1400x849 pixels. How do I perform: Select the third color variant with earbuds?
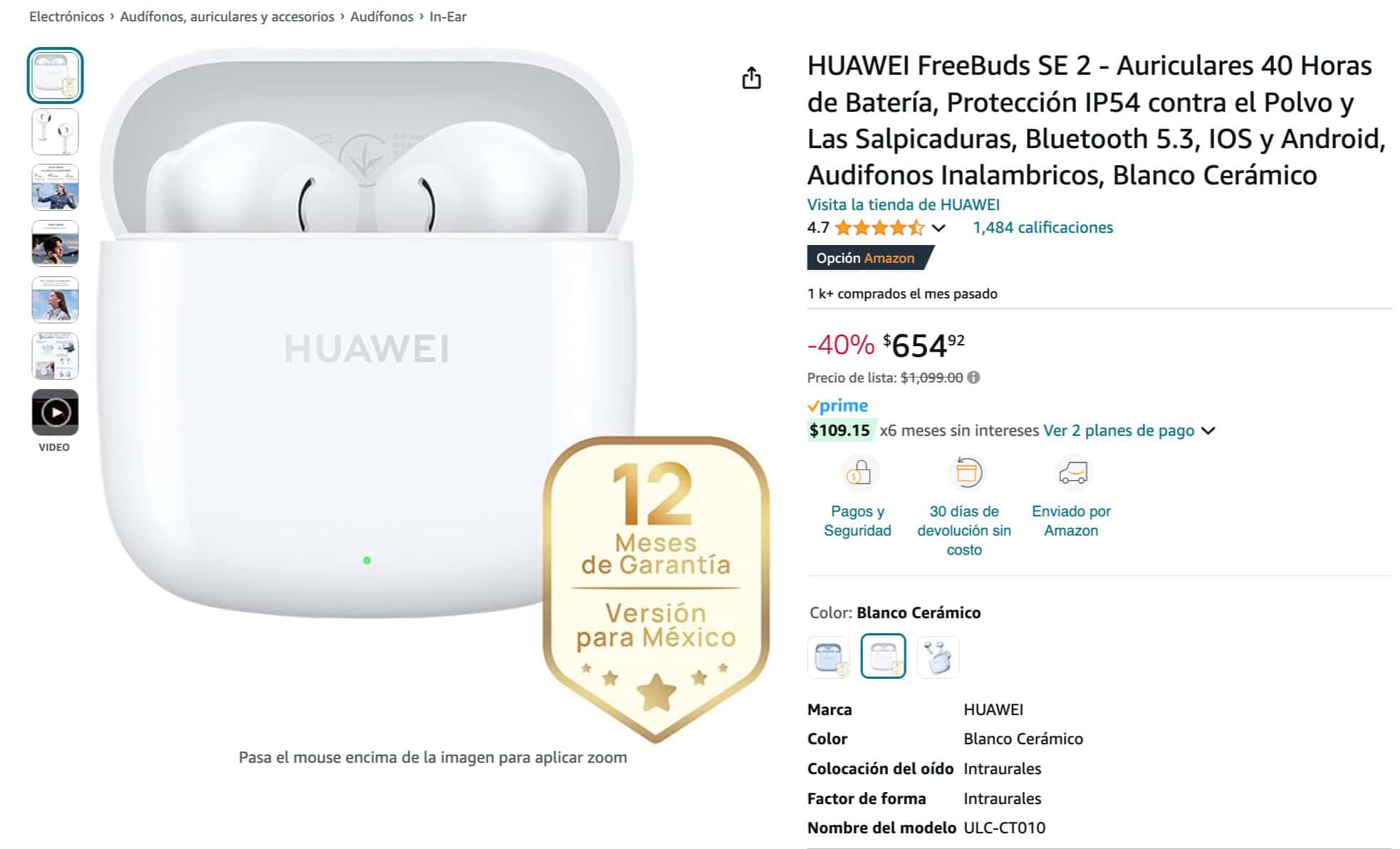tap(938, 656)
